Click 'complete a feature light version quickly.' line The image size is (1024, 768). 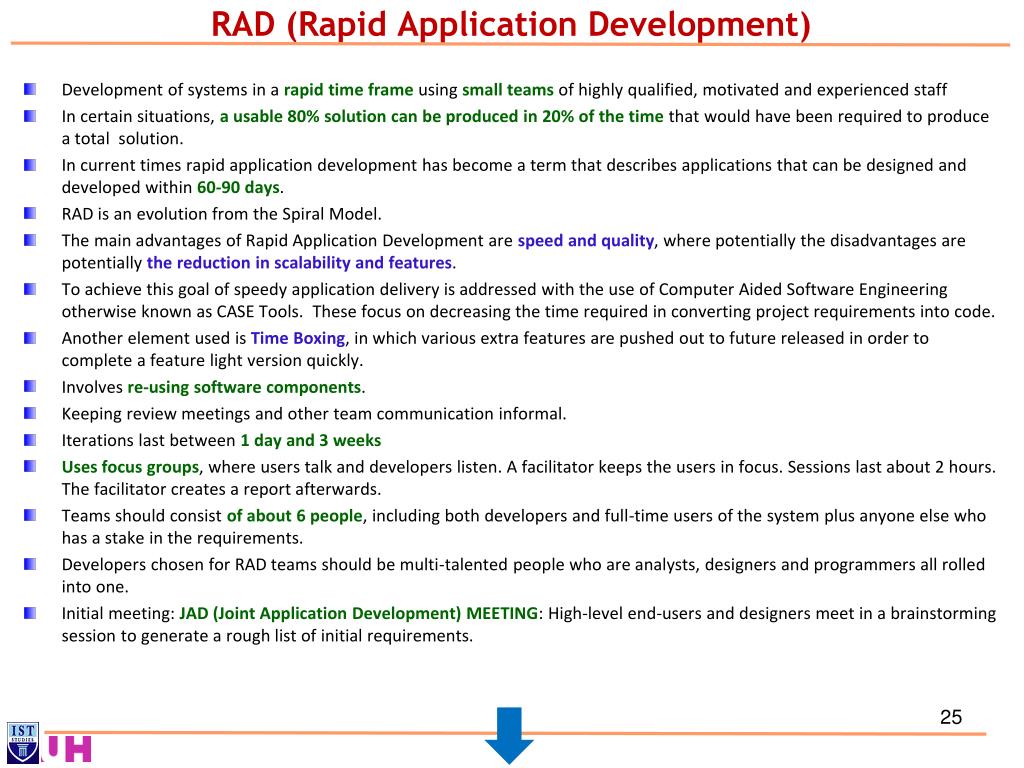coord(212,361)
